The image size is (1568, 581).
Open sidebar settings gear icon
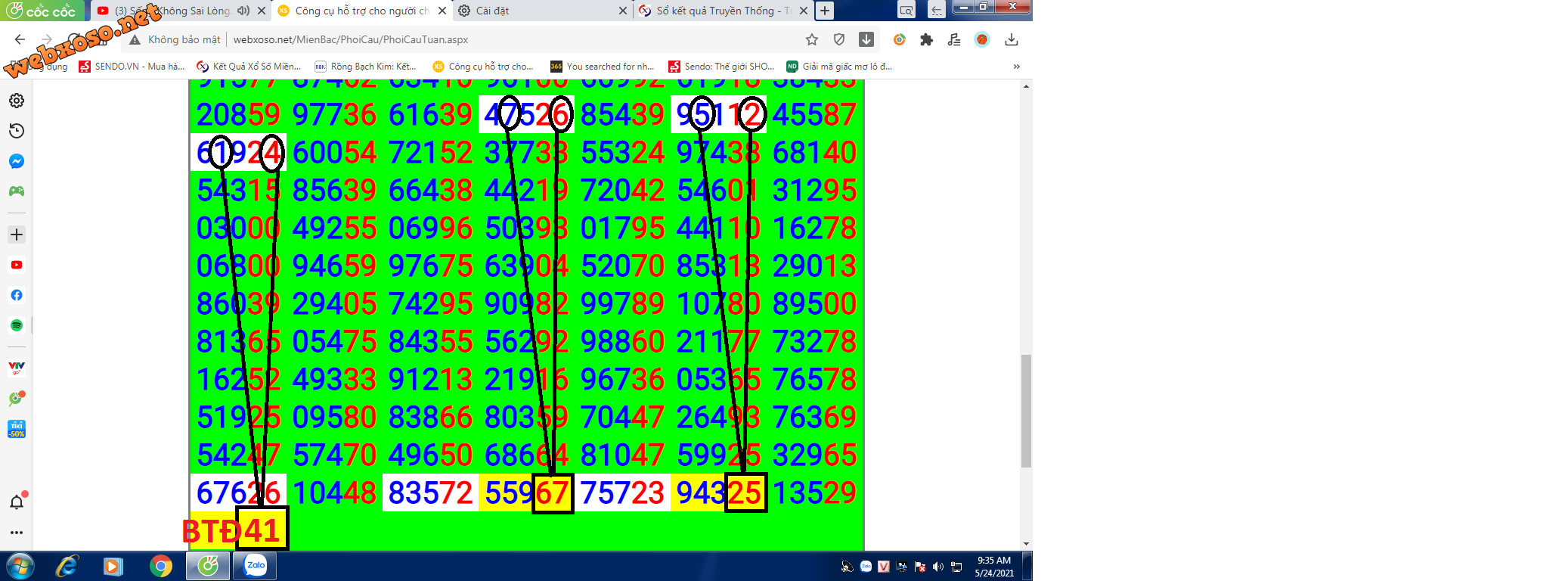click(17, 101)
